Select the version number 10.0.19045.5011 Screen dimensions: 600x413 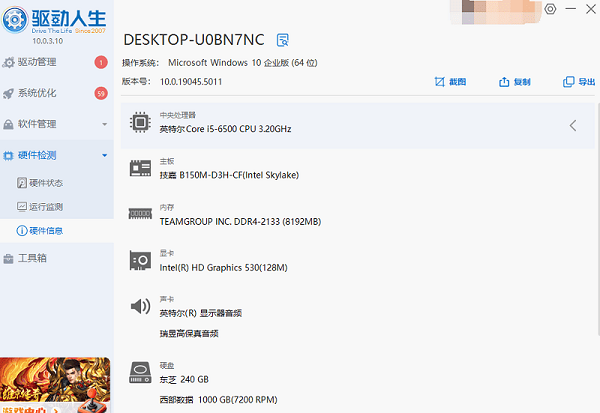pos(191,82)
